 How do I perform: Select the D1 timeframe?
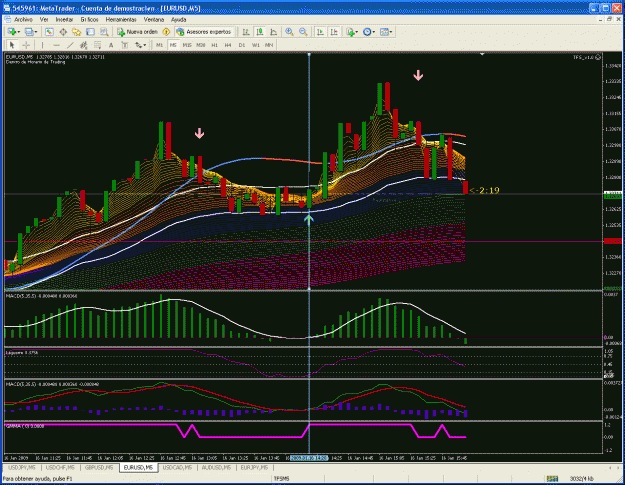click(x=242, y=45)
